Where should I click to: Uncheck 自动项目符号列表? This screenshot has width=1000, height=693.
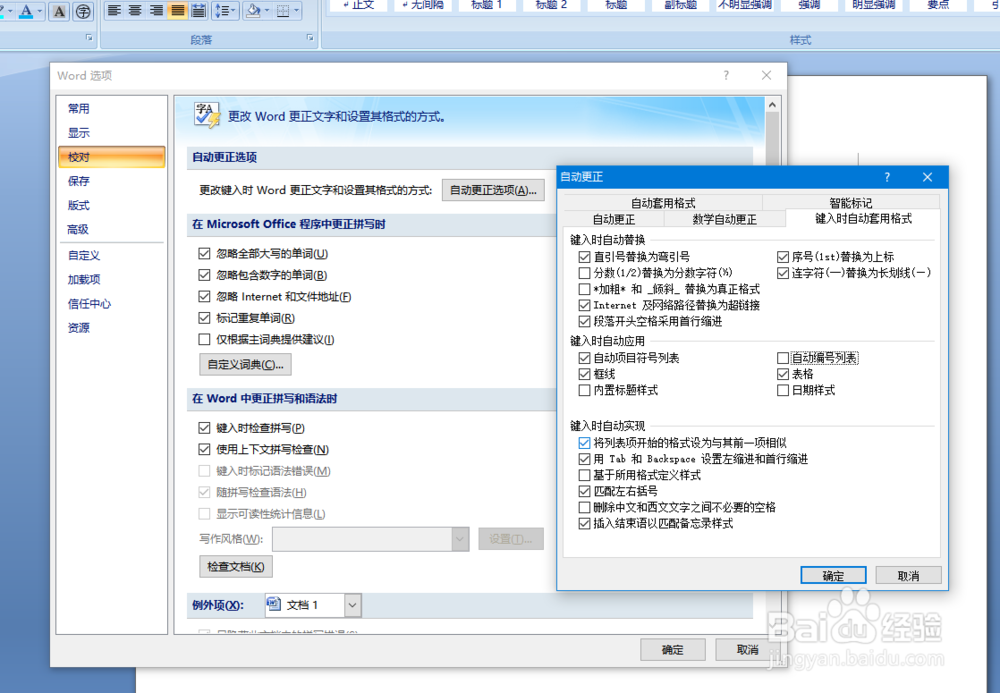pyautogui.click(x=584, y=358)
